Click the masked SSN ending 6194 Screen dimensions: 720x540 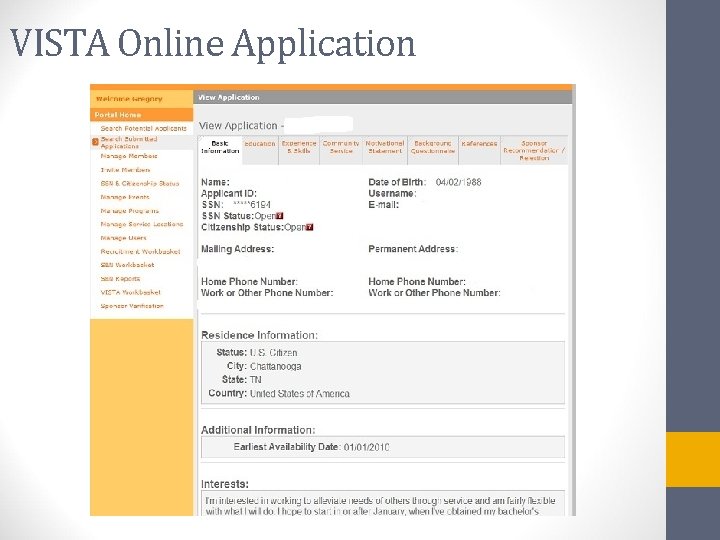pyautogui.click(x=252, y=204)
